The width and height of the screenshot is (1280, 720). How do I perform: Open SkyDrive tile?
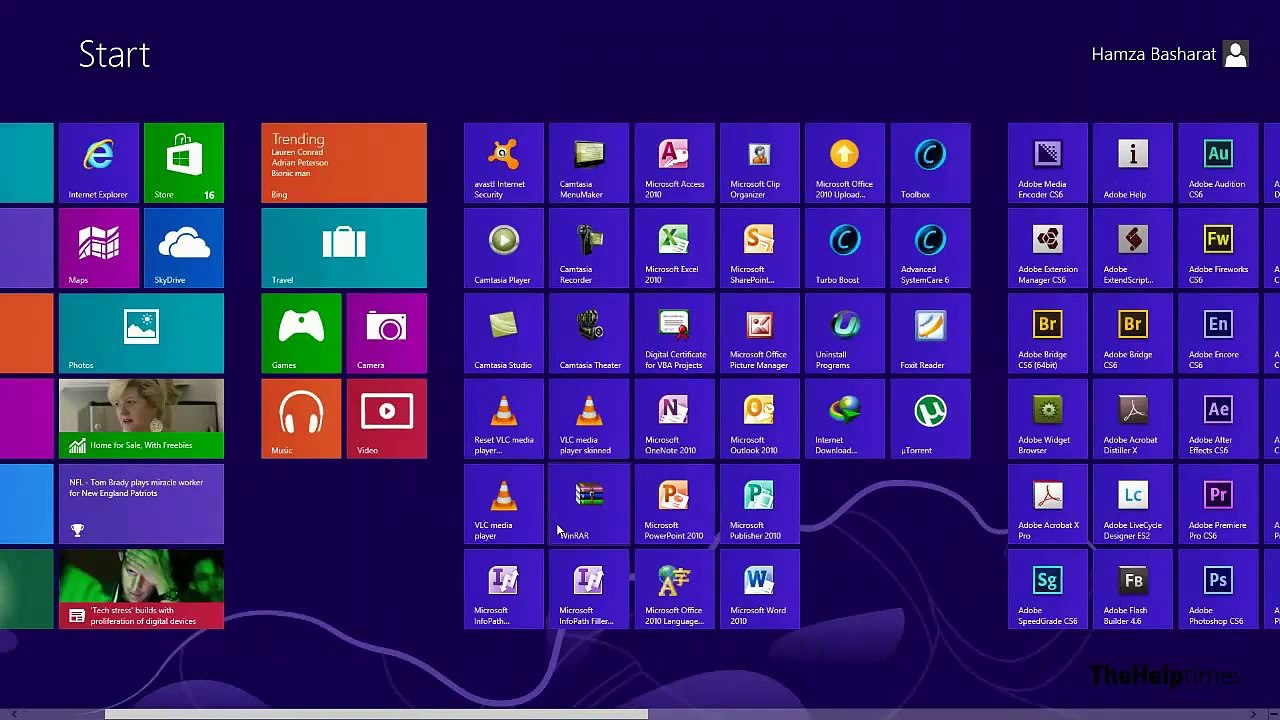[184, 248]
